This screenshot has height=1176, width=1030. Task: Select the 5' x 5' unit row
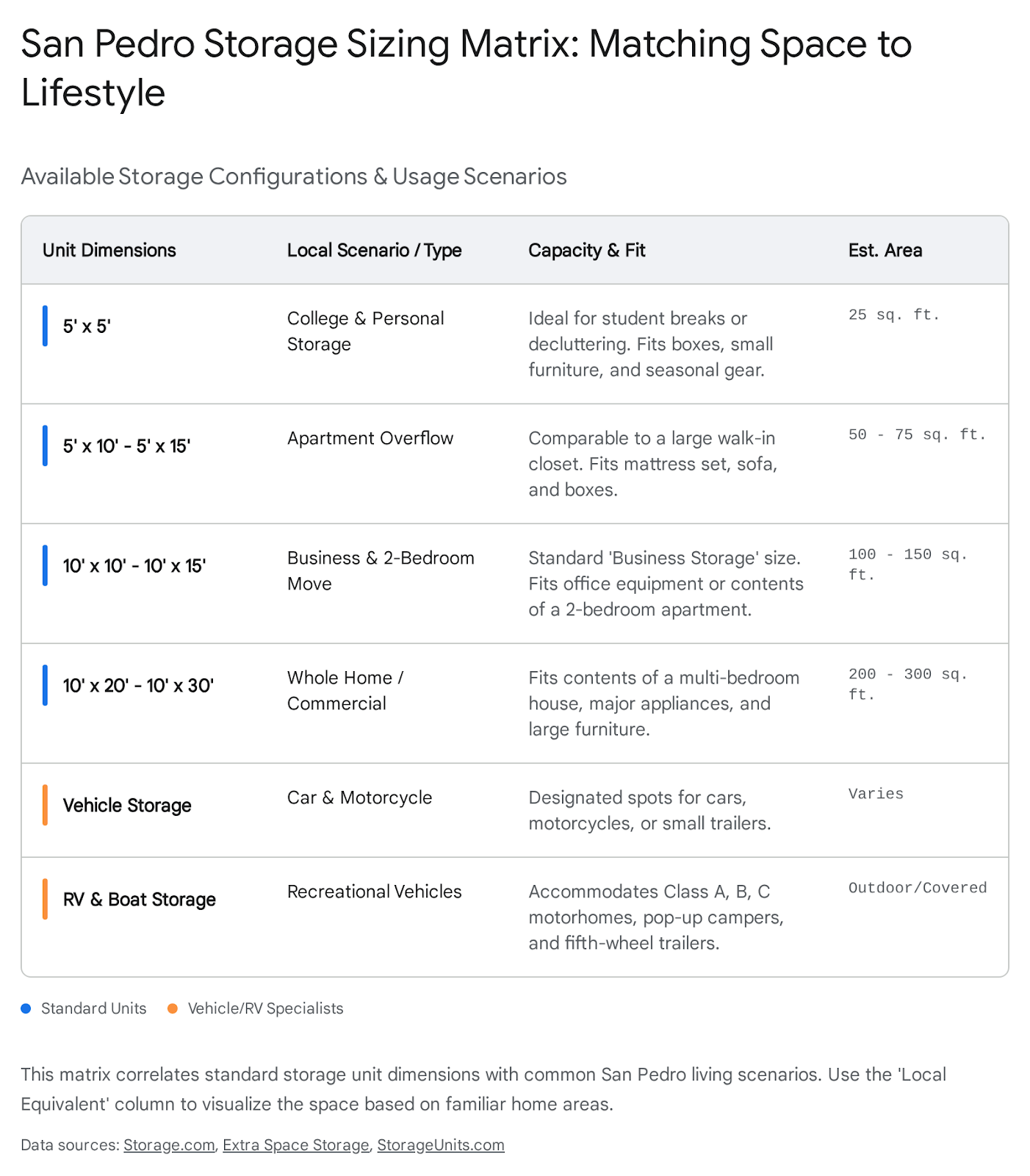point(87,326)
